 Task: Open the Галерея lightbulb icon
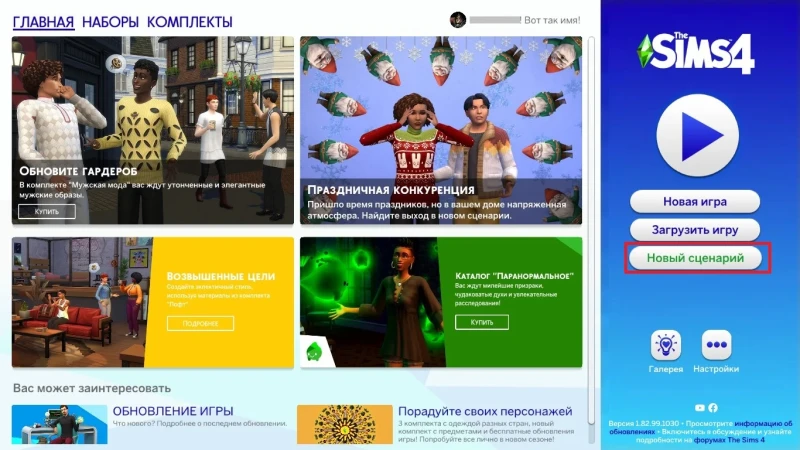coord(665,345)
